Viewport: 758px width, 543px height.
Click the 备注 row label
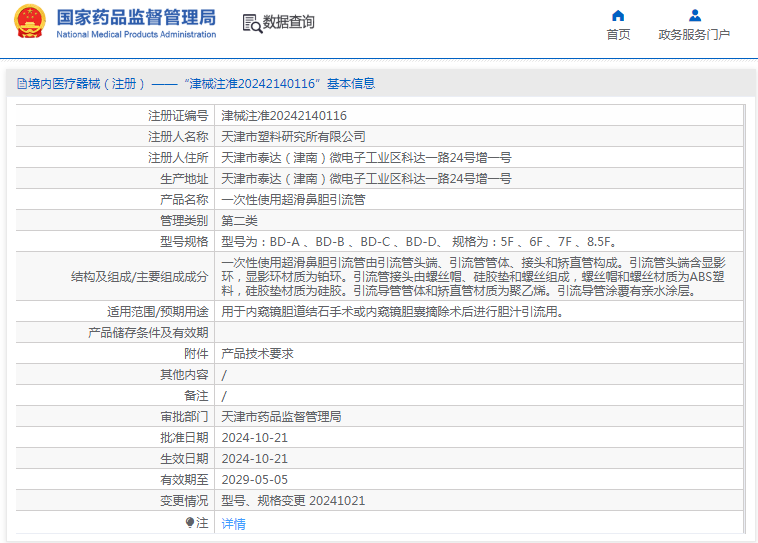pos(196,396)
